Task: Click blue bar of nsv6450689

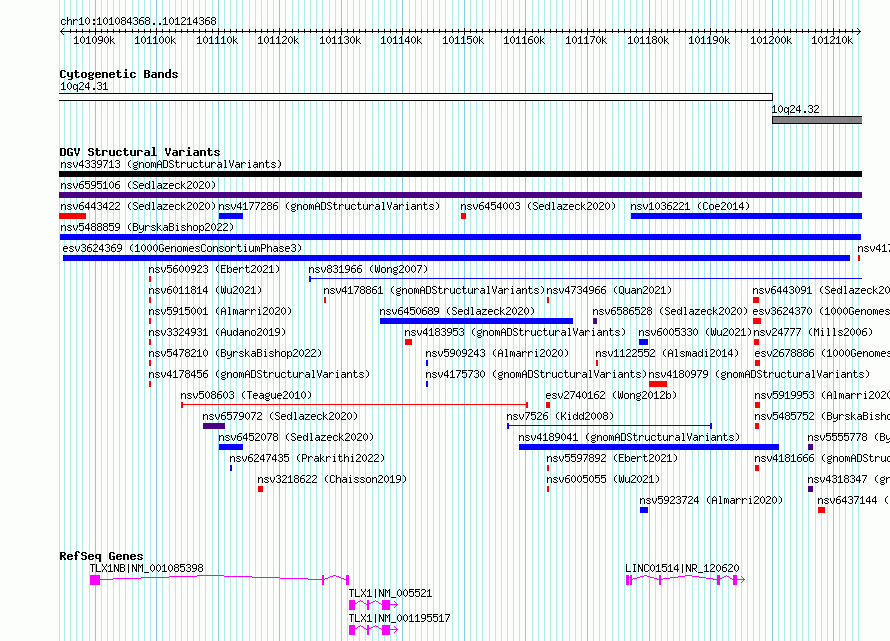Action: [476, 321]
